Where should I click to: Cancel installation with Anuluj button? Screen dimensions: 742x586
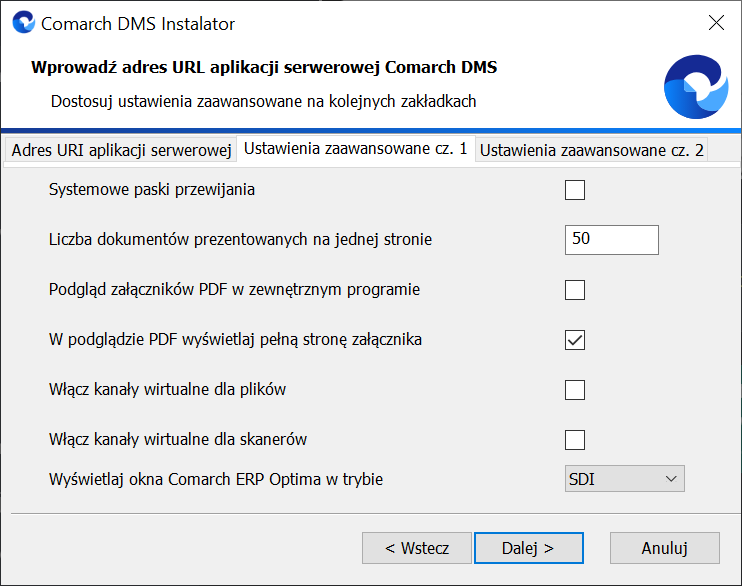coord(664,548)
